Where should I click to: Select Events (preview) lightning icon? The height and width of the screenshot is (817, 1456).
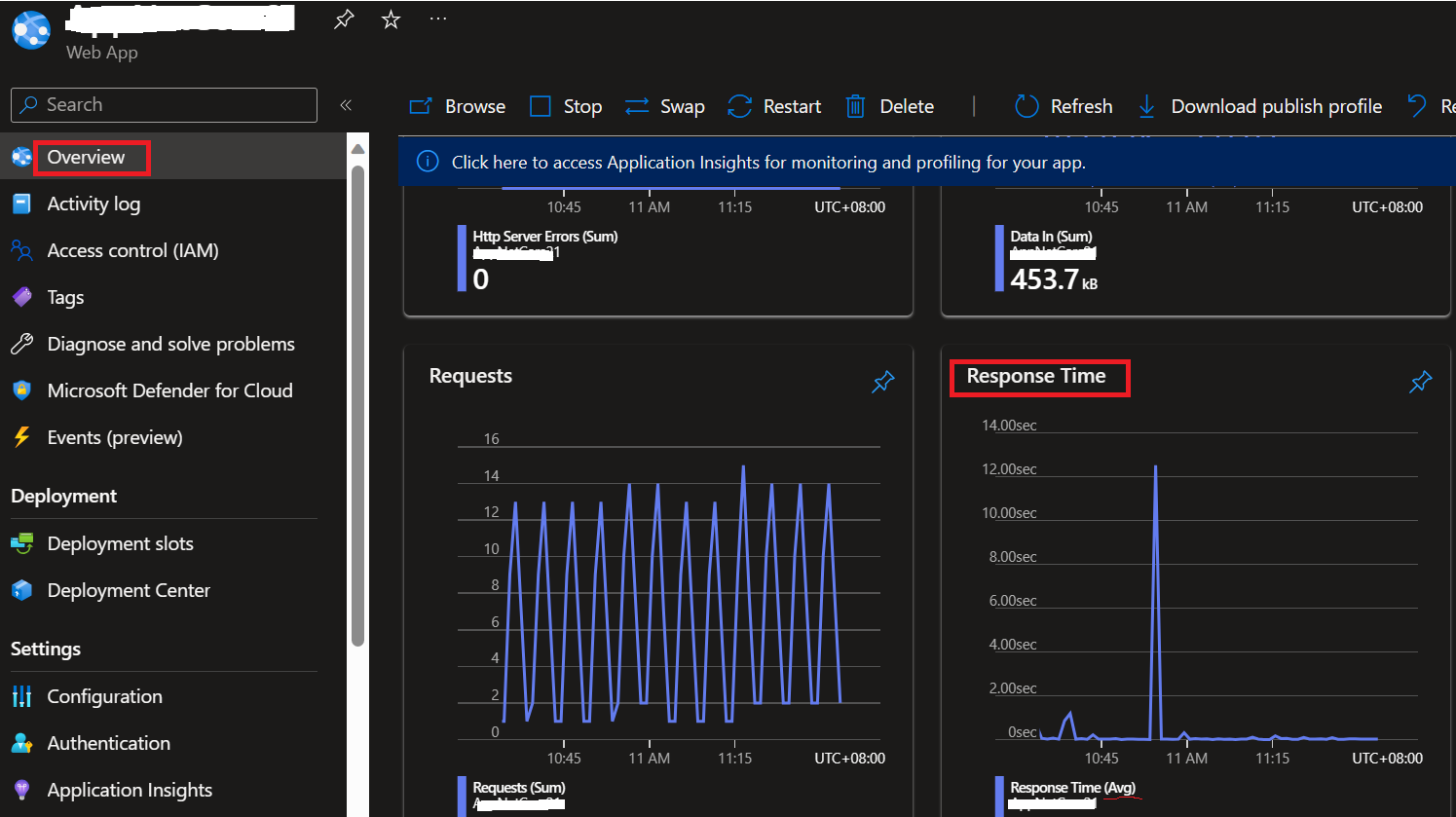tap(115, 437)
